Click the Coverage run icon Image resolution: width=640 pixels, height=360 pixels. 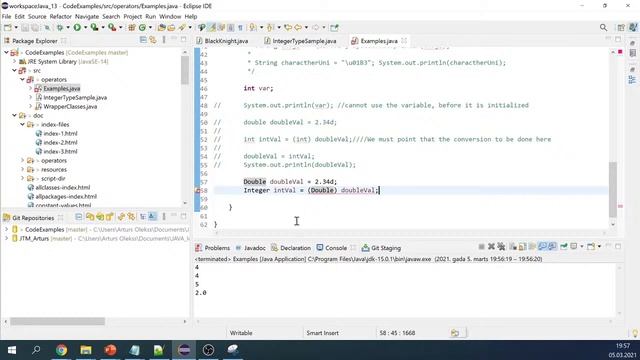[x=94, y=27]
